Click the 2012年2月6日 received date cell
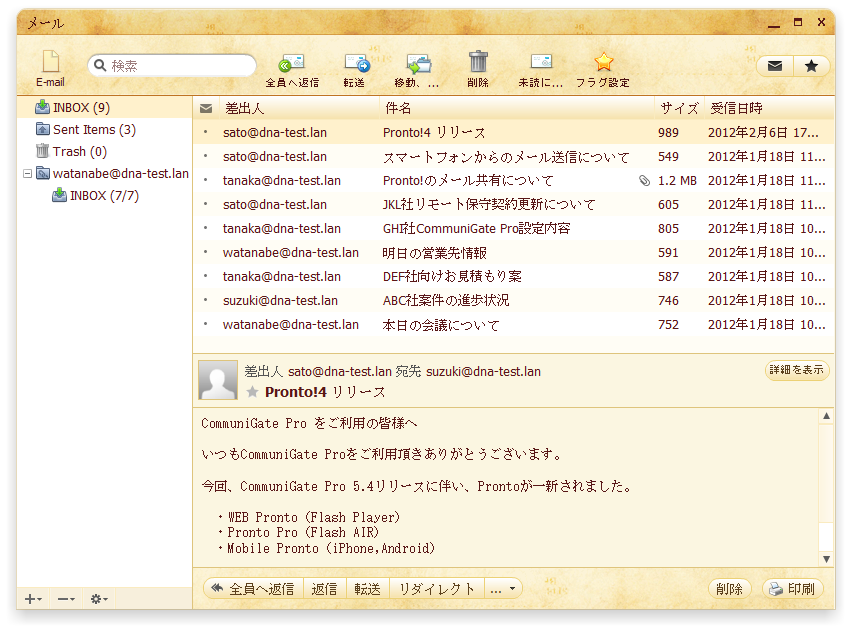The height and width of the screenshot is (627, 851). point(763,133)
